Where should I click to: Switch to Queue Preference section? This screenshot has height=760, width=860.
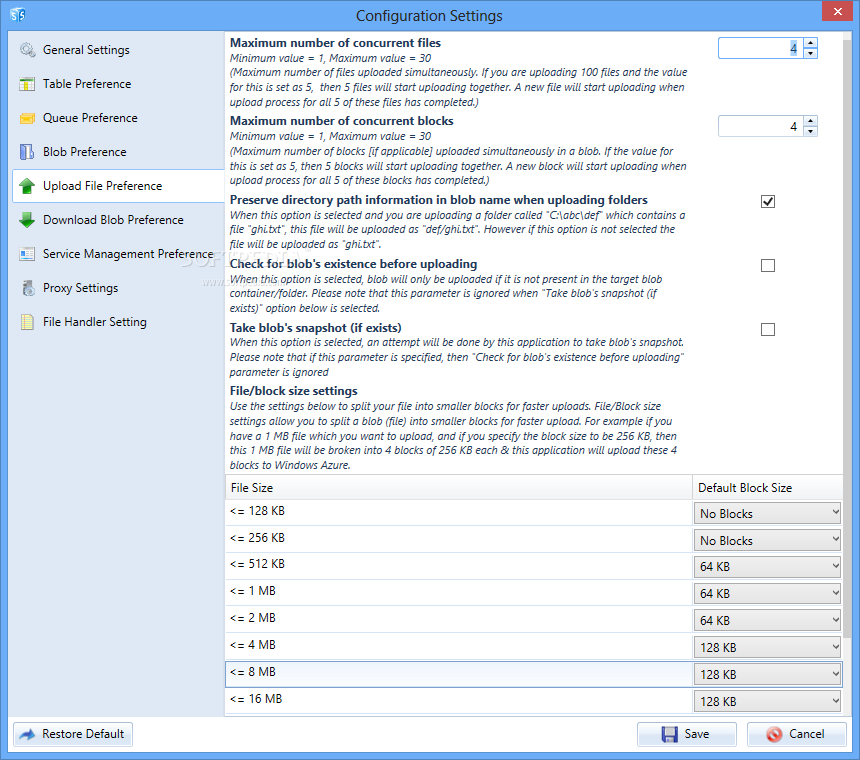click(118, 118)
